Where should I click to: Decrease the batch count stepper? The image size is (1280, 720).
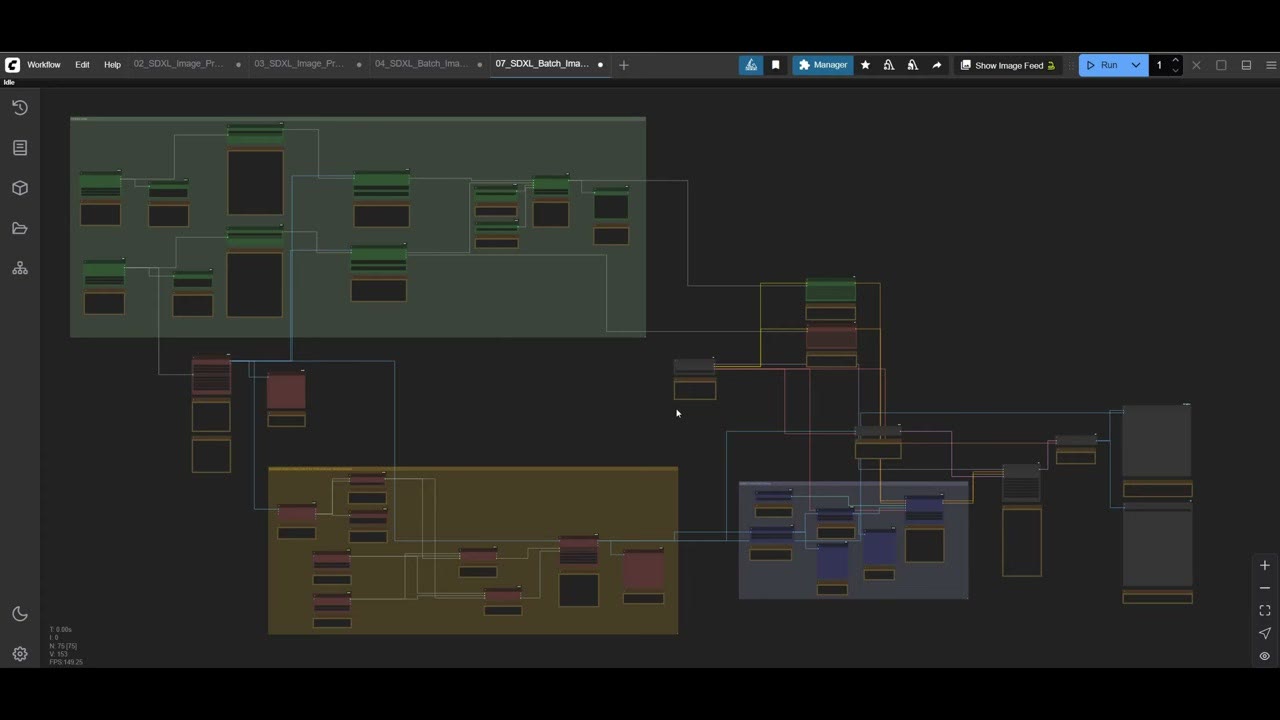coord(1176,70)
